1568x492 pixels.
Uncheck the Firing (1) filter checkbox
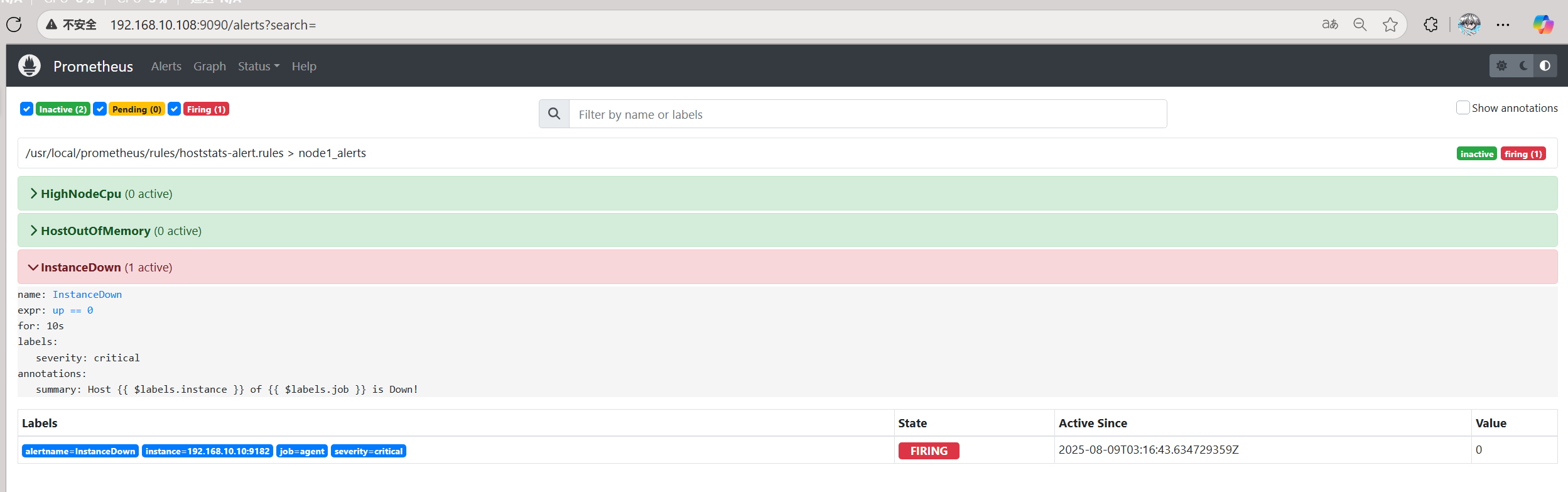coord(175,109)
